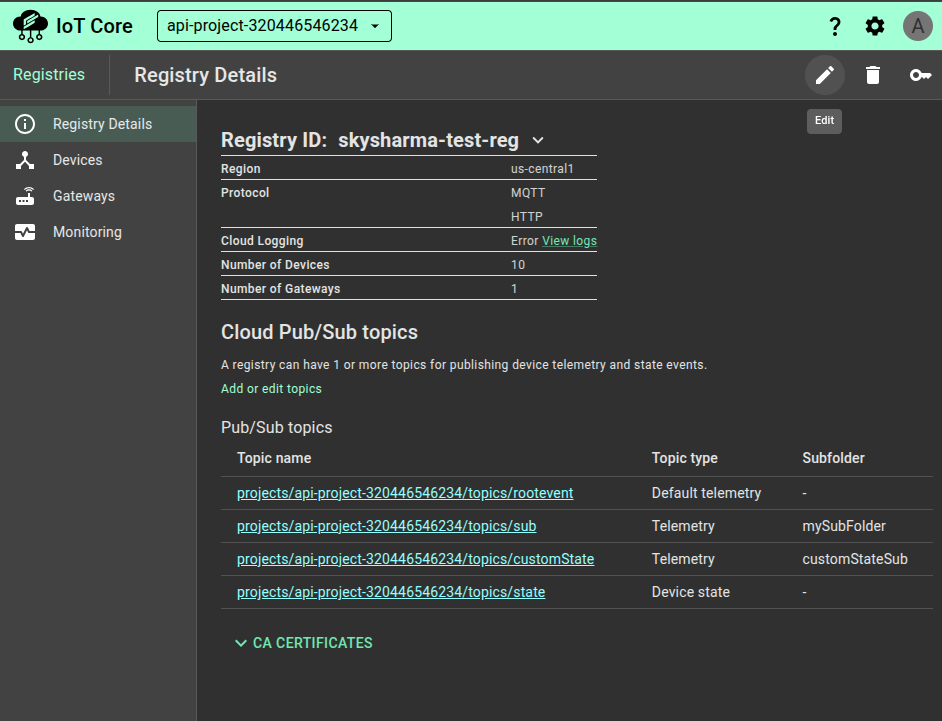
Task: Click the View logs link
Action: pos(569,241)
